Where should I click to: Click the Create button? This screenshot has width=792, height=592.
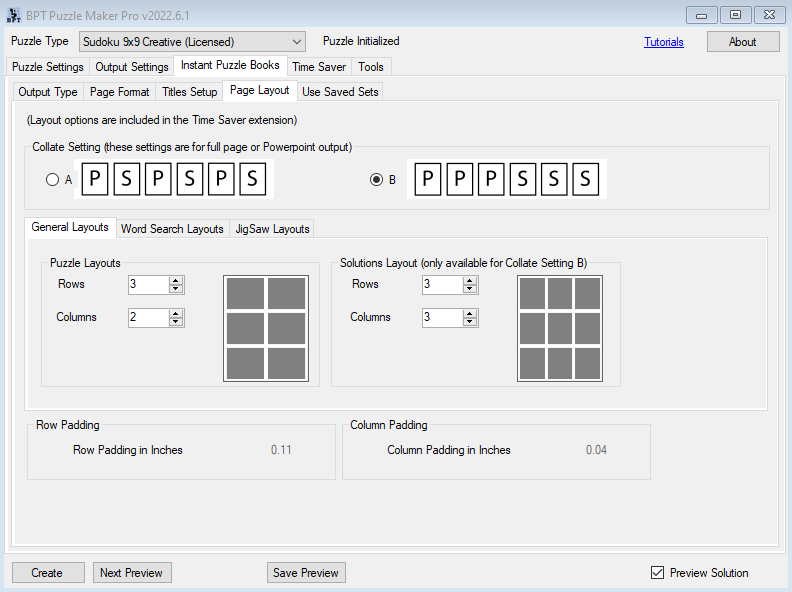coord(47,572)
